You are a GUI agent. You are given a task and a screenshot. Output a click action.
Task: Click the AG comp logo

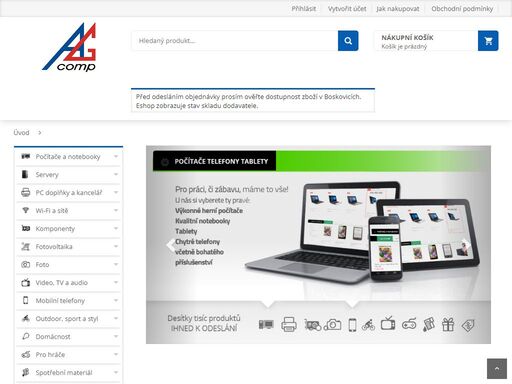click(69, 47)
